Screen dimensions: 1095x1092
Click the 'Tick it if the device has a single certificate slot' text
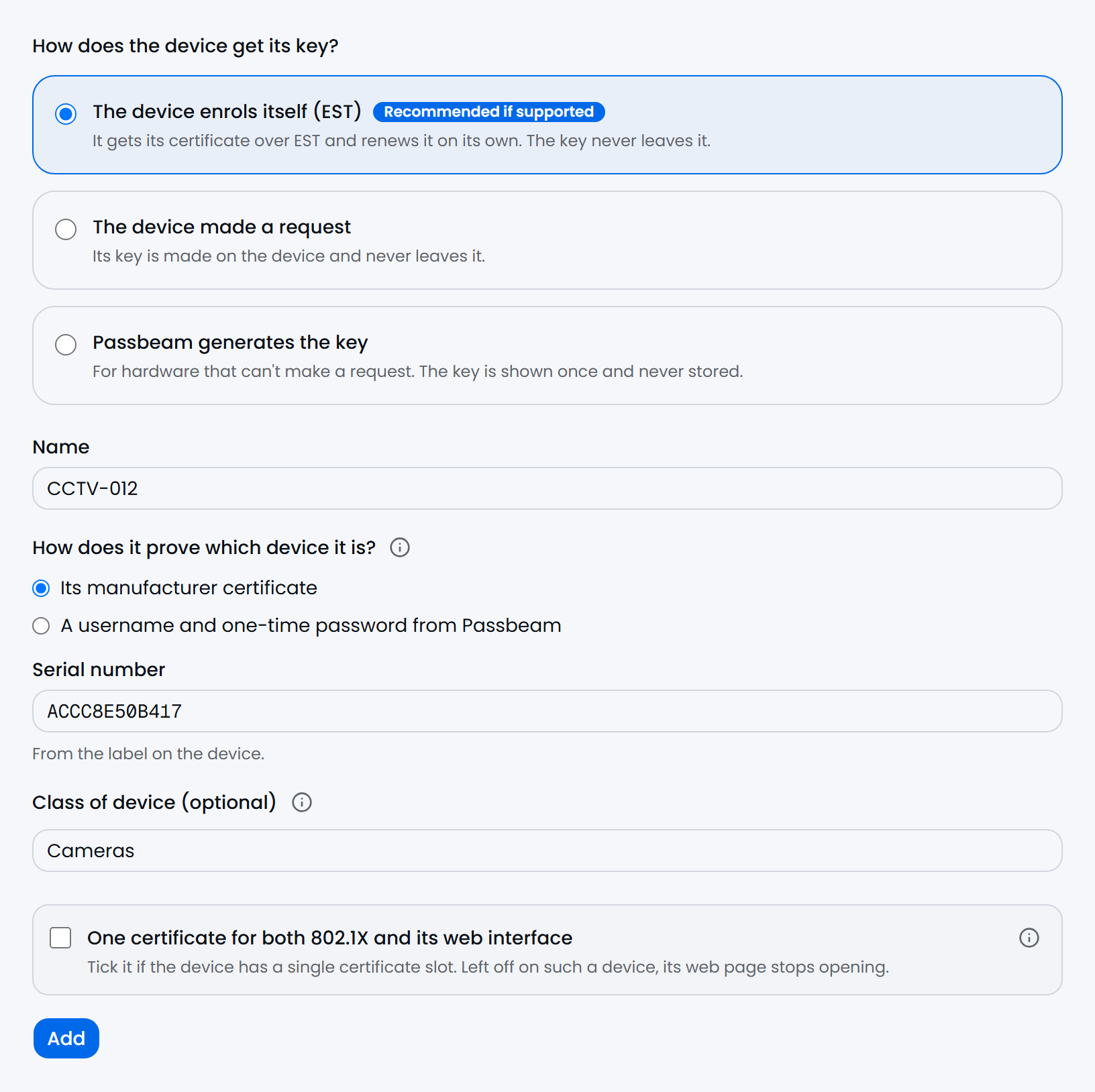(x=488, y=967)
